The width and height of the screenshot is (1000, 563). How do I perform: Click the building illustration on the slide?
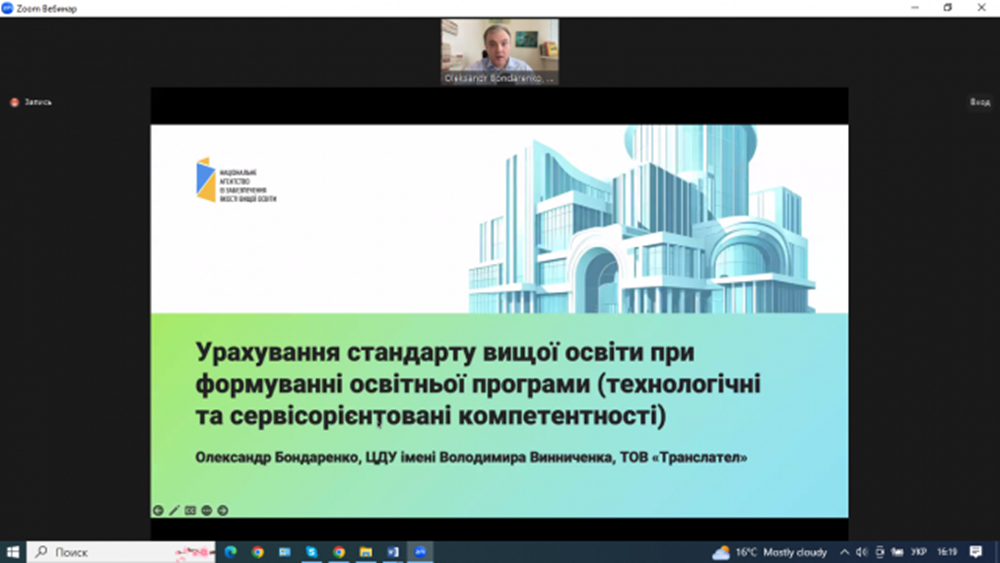[x=641, y=219]
